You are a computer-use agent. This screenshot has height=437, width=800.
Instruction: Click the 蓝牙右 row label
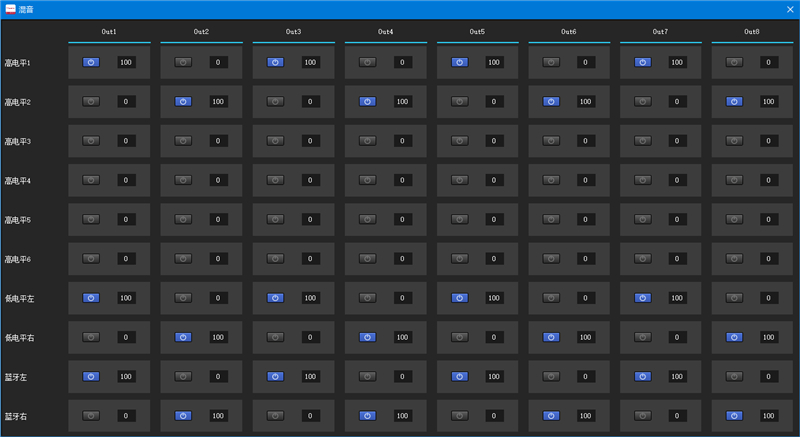[16, 416]
